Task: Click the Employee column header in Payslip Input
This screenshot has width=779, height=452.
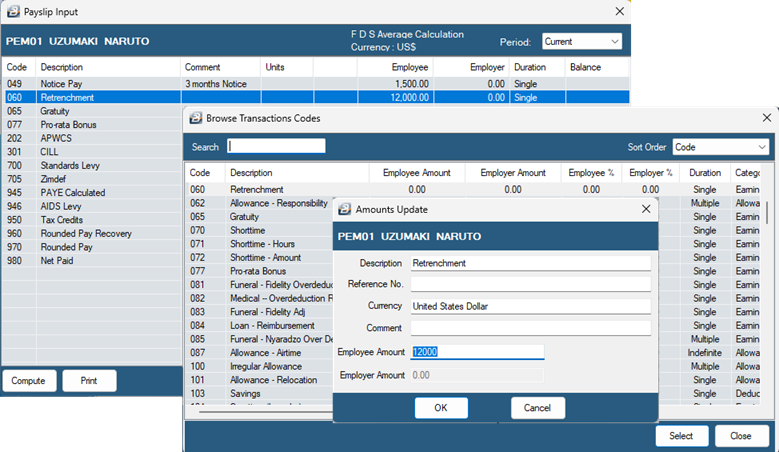Action: tap(395, 67)
